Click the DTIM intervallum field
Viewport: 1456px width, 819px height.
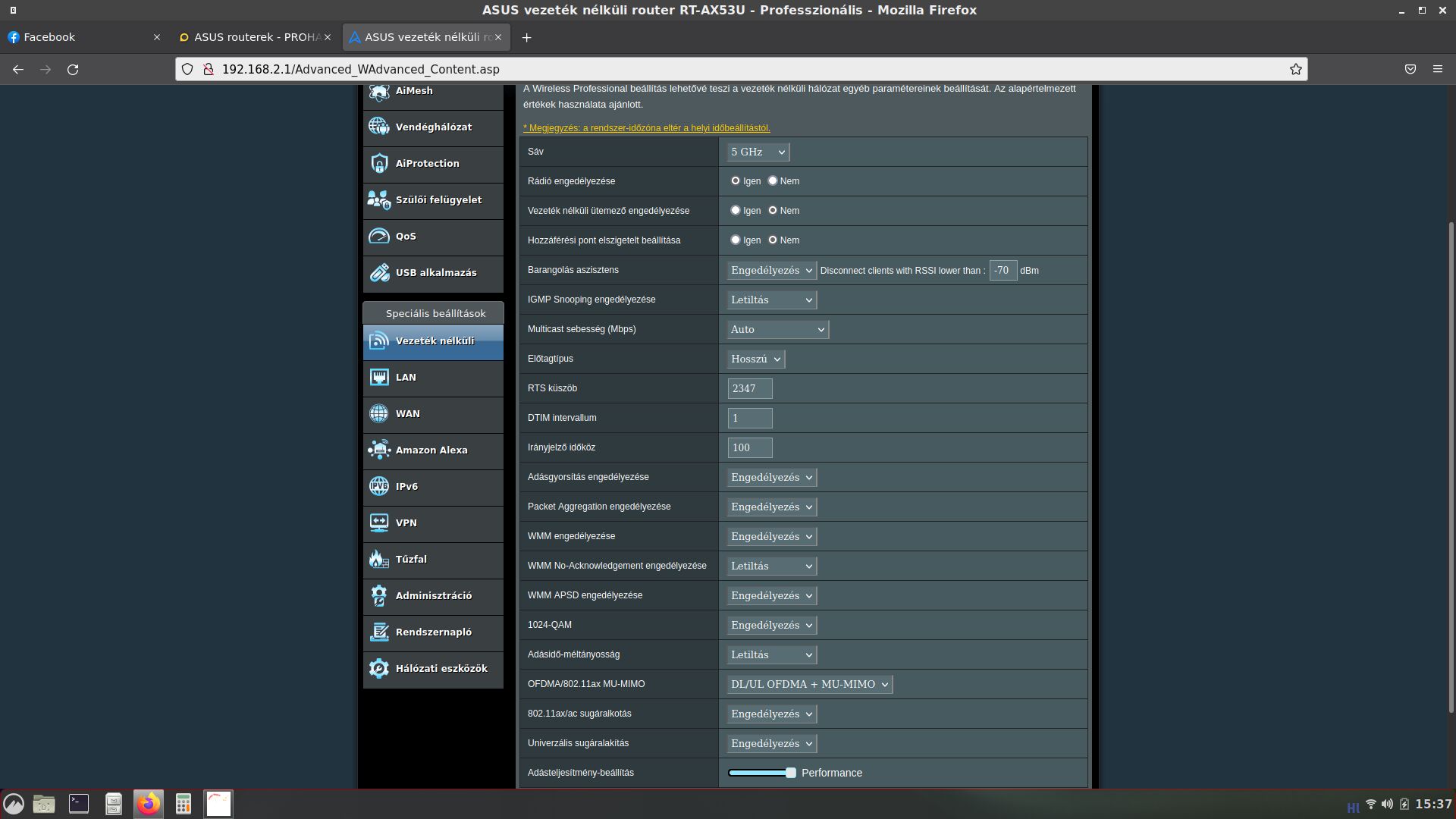pos(750,418)
